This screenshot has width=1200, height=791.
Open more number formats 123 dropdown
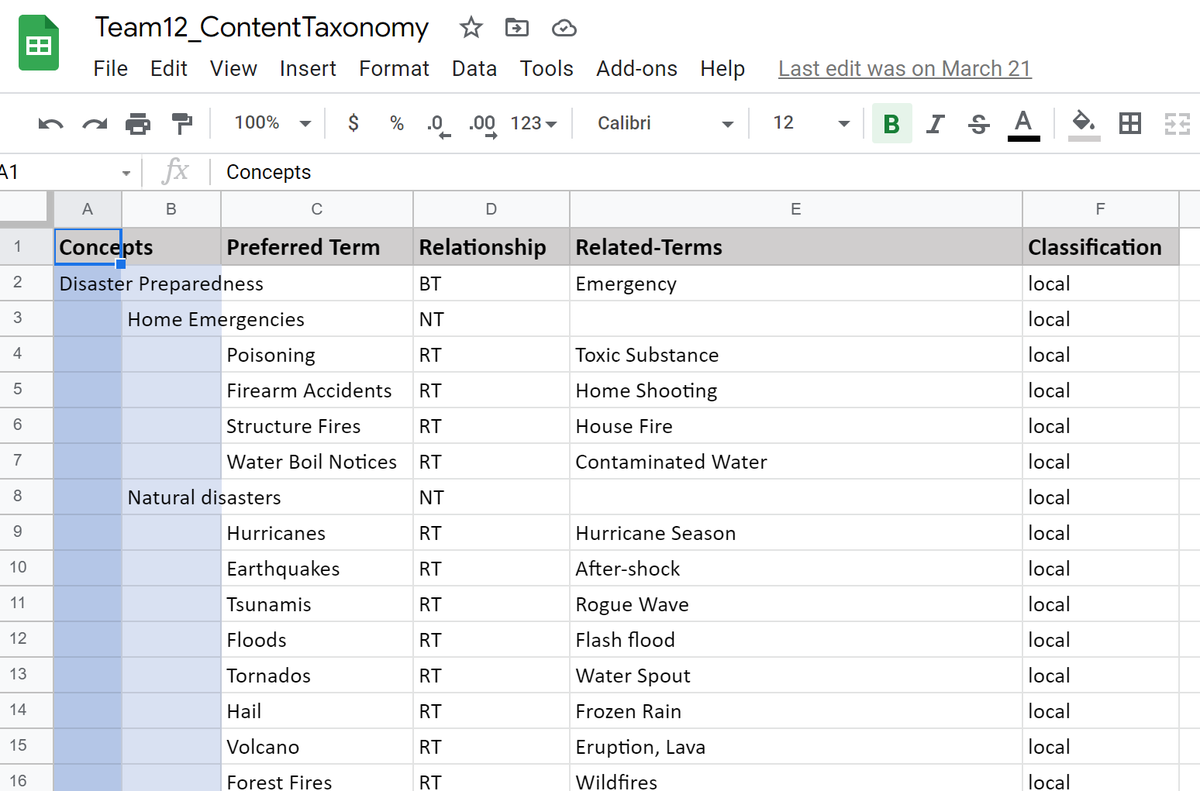pyautogui.click(x=533, y=123)
